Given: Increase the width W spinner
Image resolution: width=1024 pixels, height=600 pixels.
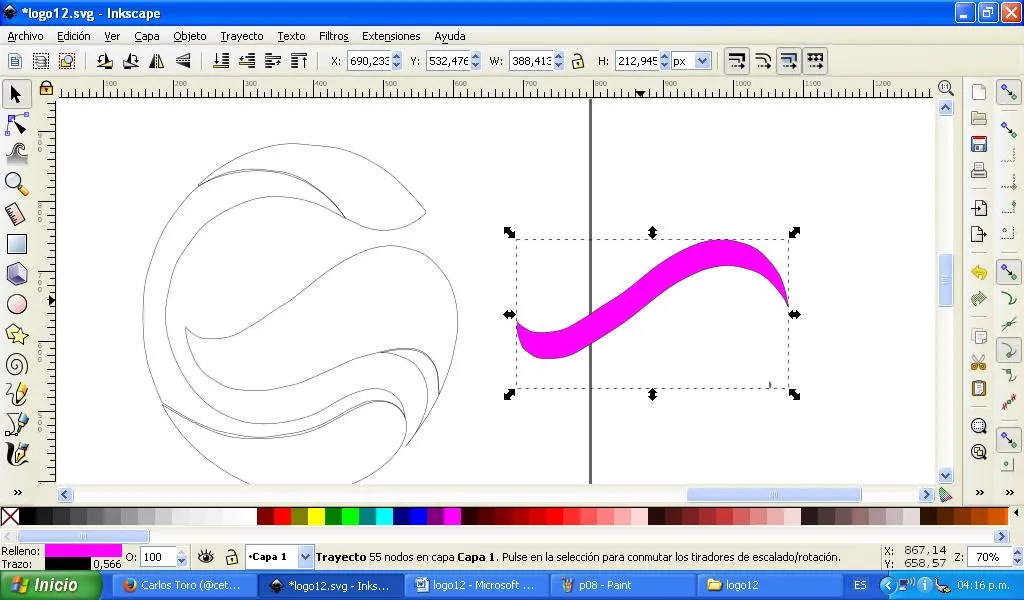Looking at the screenshot, I should [558, 57].
